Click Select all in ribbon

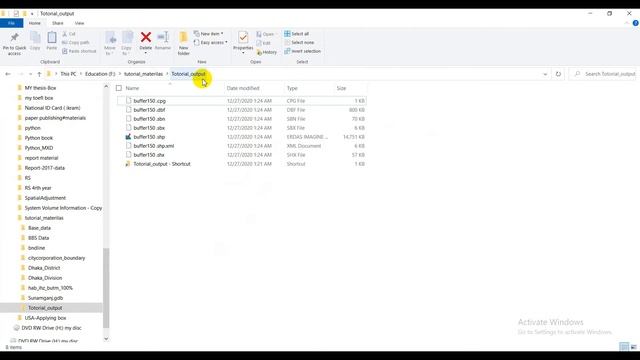(x=297, y=34)
